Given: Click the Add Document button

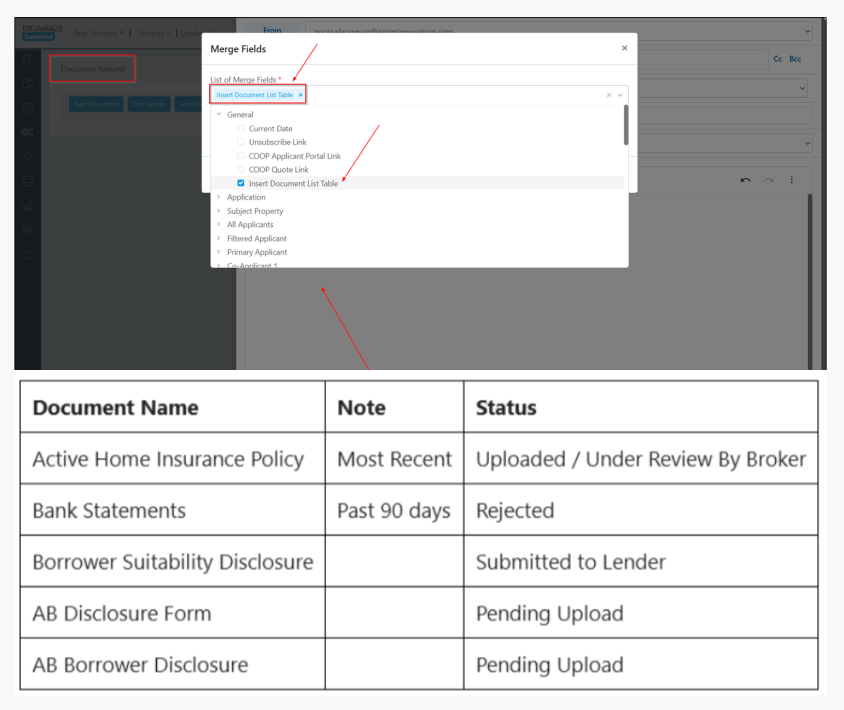Looking at the screenshot, I should tap(96, 104).
